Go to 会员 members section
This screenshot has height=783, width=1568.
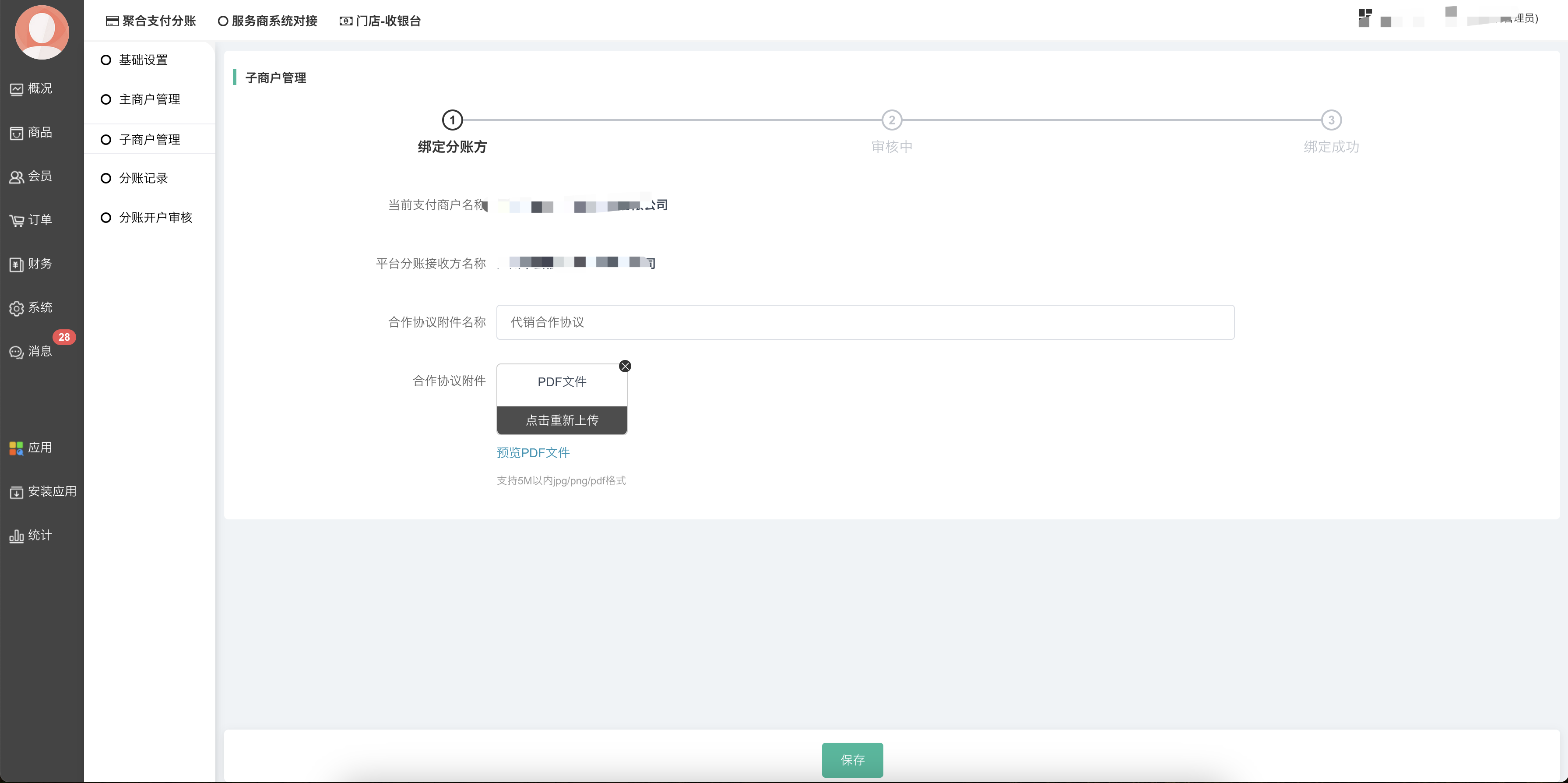click(31, 176)
